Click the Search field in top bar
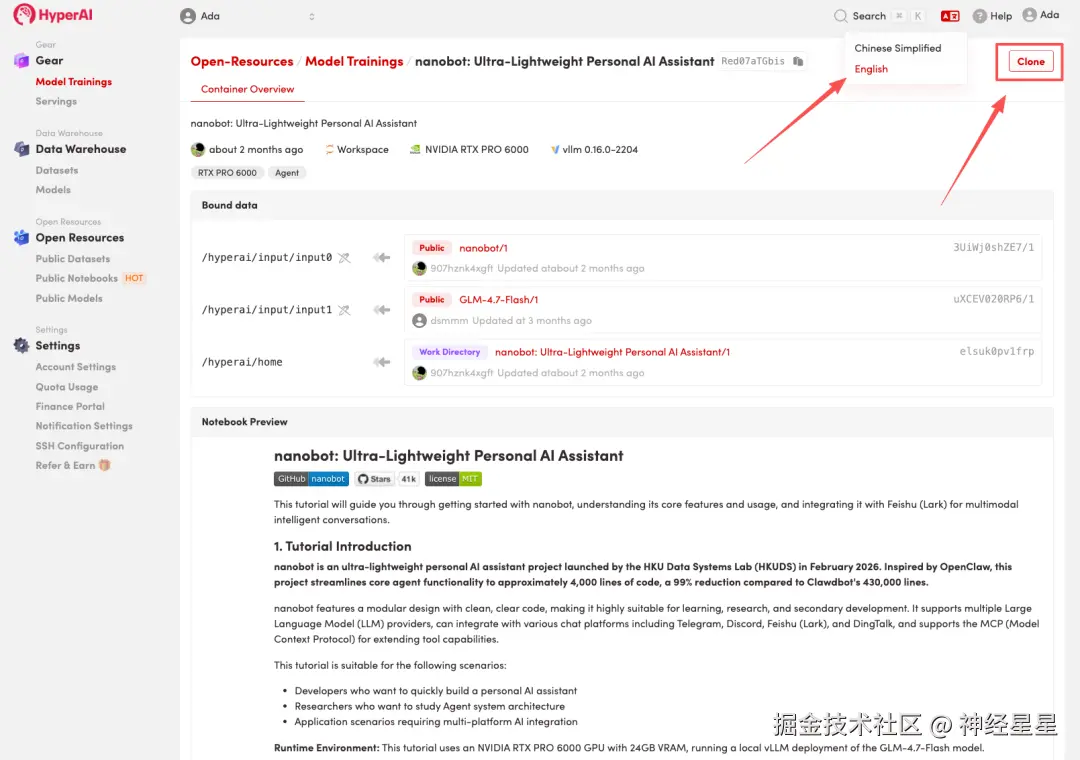Viewport: 1080px width, 760px height. [879, 16]
